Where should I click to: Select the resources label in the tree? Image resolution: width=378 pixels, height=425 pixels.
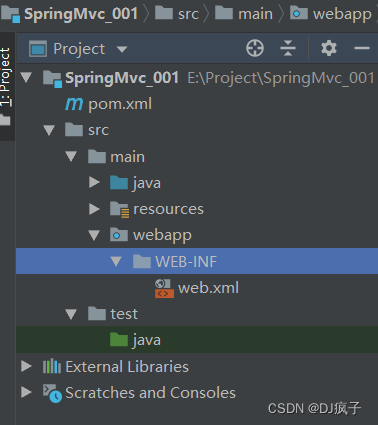coord(168,209)
